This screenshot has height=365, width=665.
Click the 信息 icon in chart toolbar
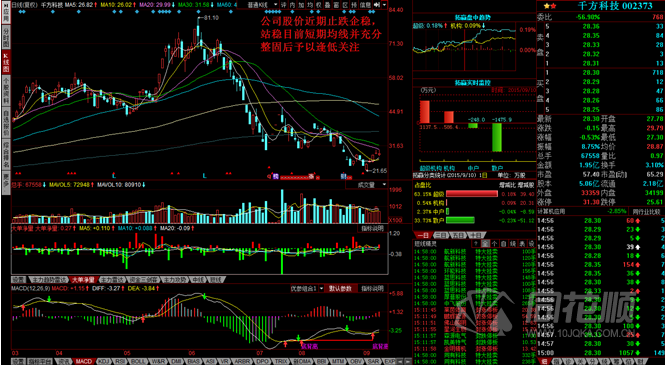tap(366, 5)
